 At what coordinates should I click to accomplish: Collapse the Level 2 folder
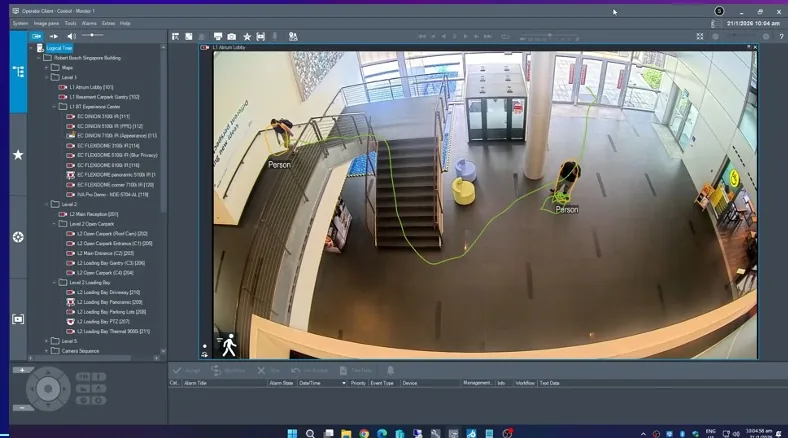(x=47, y=204)
